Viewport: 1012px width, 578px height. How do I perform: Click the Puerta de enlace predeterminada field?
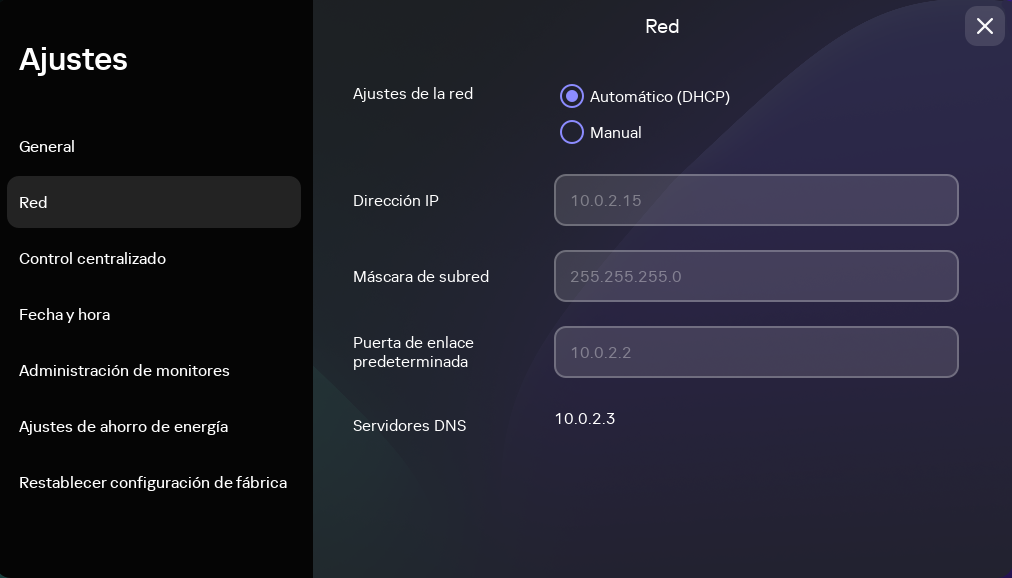[x=756, y=352]
